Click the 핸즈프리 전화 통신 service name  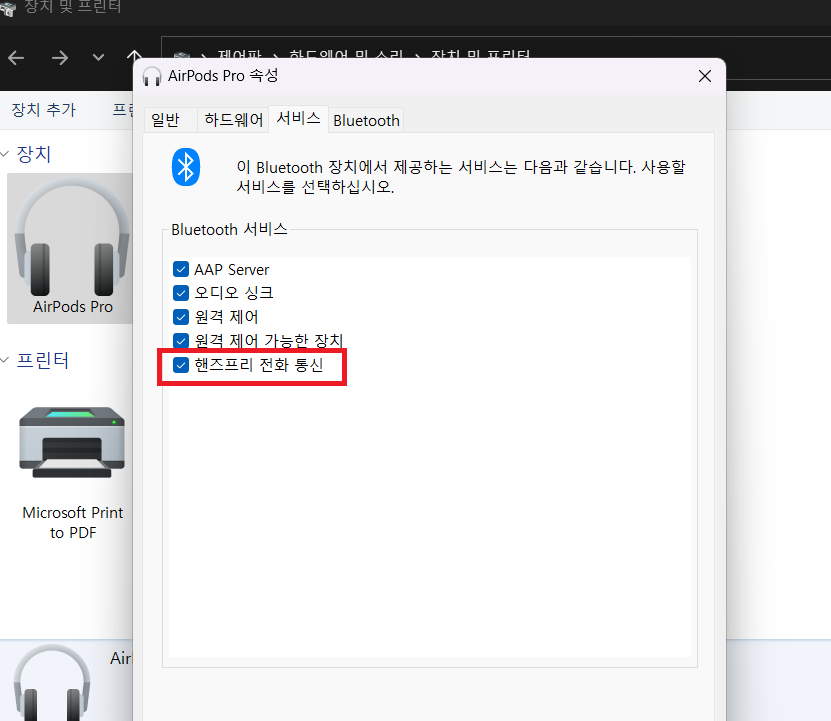259,365
